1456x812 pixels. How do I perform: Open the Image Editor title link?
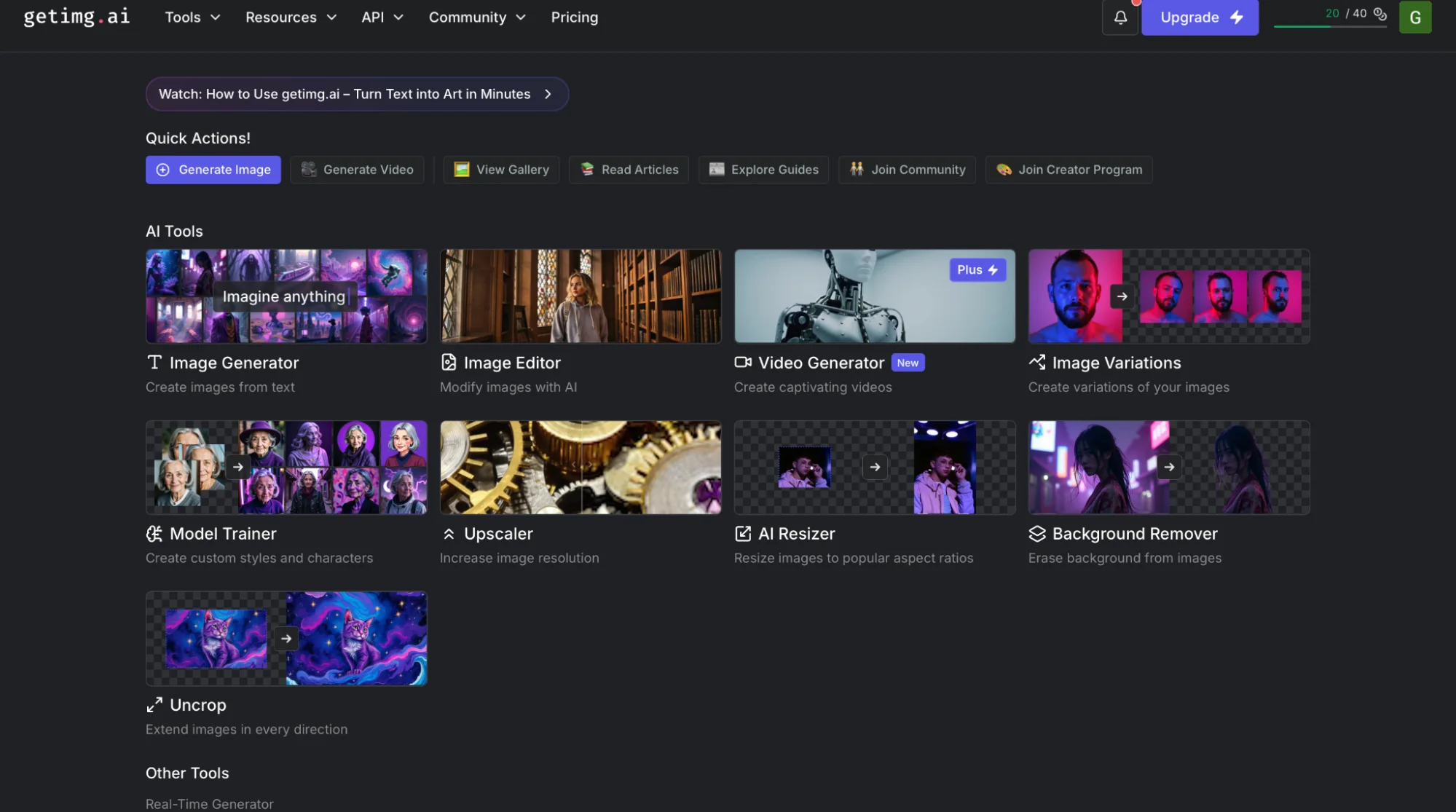click(512, 363)
